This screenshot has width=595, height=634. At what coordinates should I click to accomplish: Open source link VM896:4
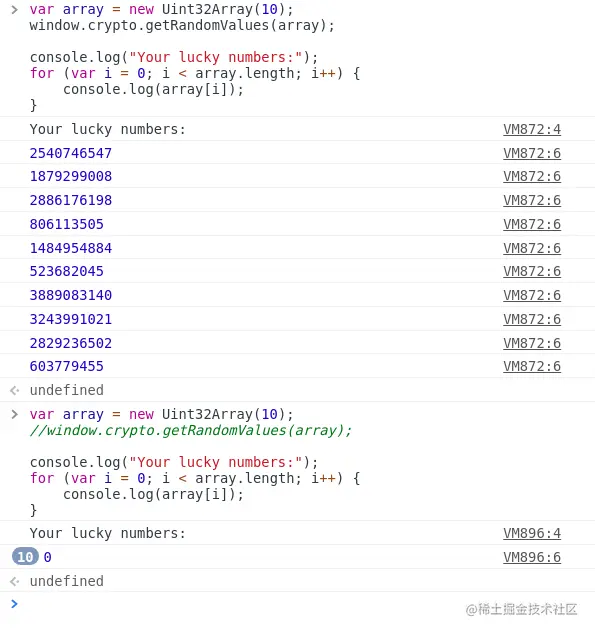(x=532, y=533)
